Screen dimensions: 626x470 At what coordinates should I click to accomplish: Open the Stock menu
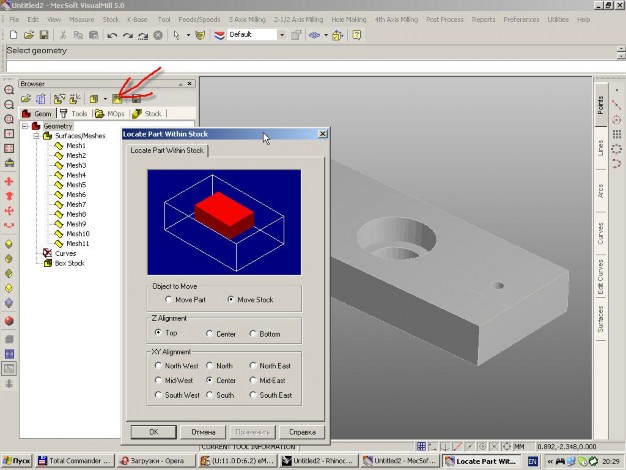[x=111, y=20]
